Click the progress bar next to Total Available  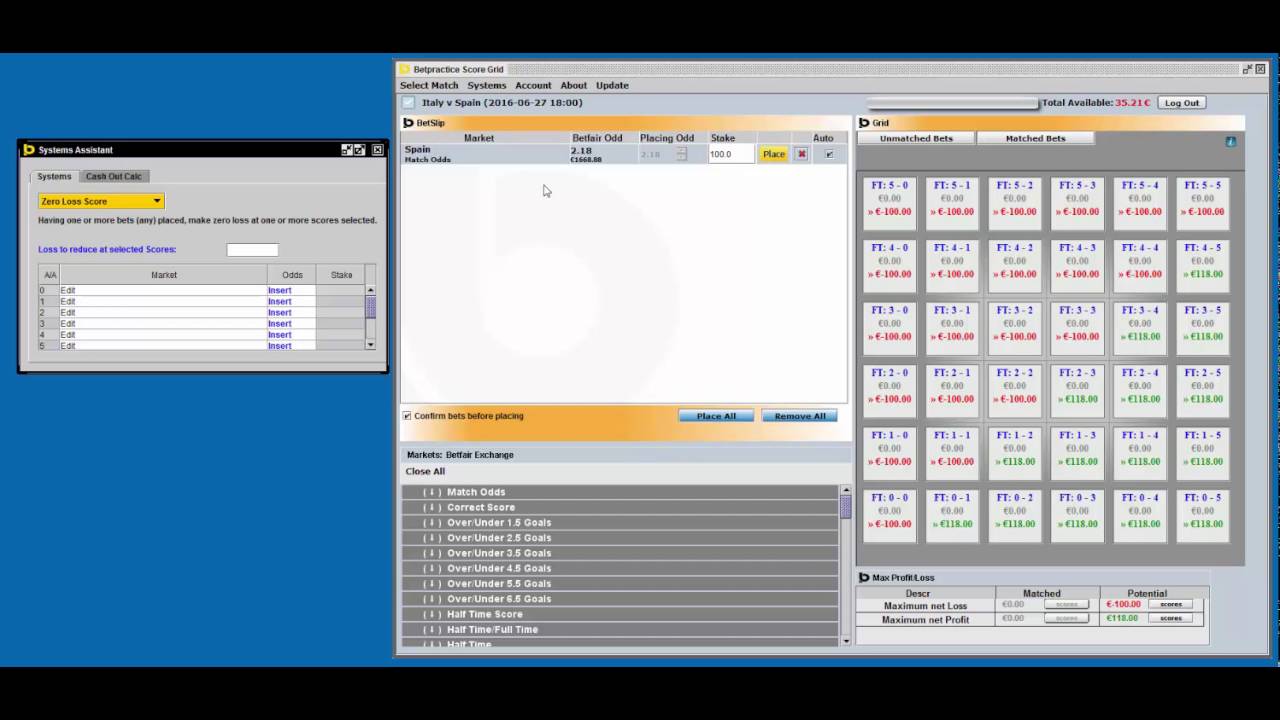(952, 103)
